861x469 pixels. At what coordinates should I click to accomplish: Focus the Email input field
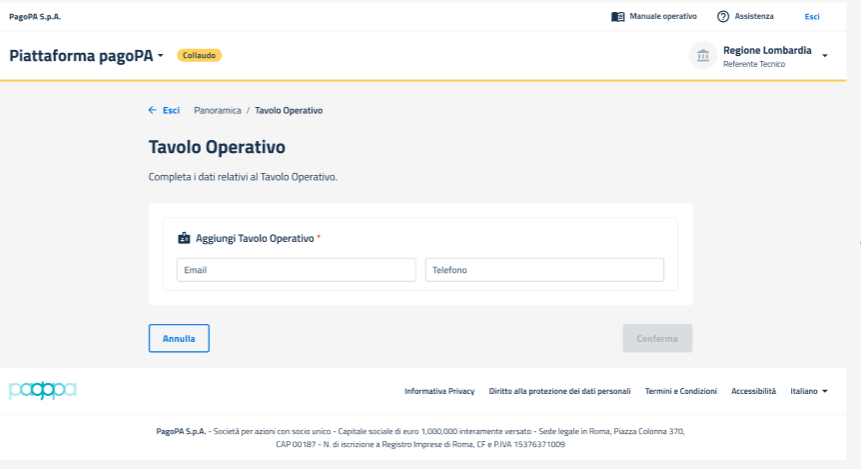point(296,270)
